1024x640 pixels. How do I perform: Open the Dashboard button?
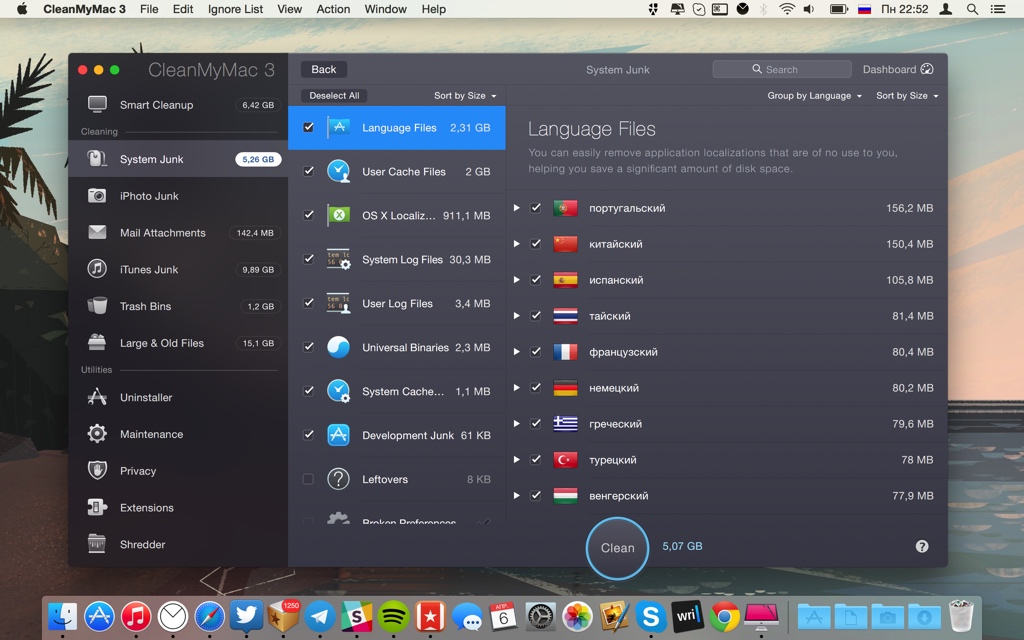(x=898, y=69)
